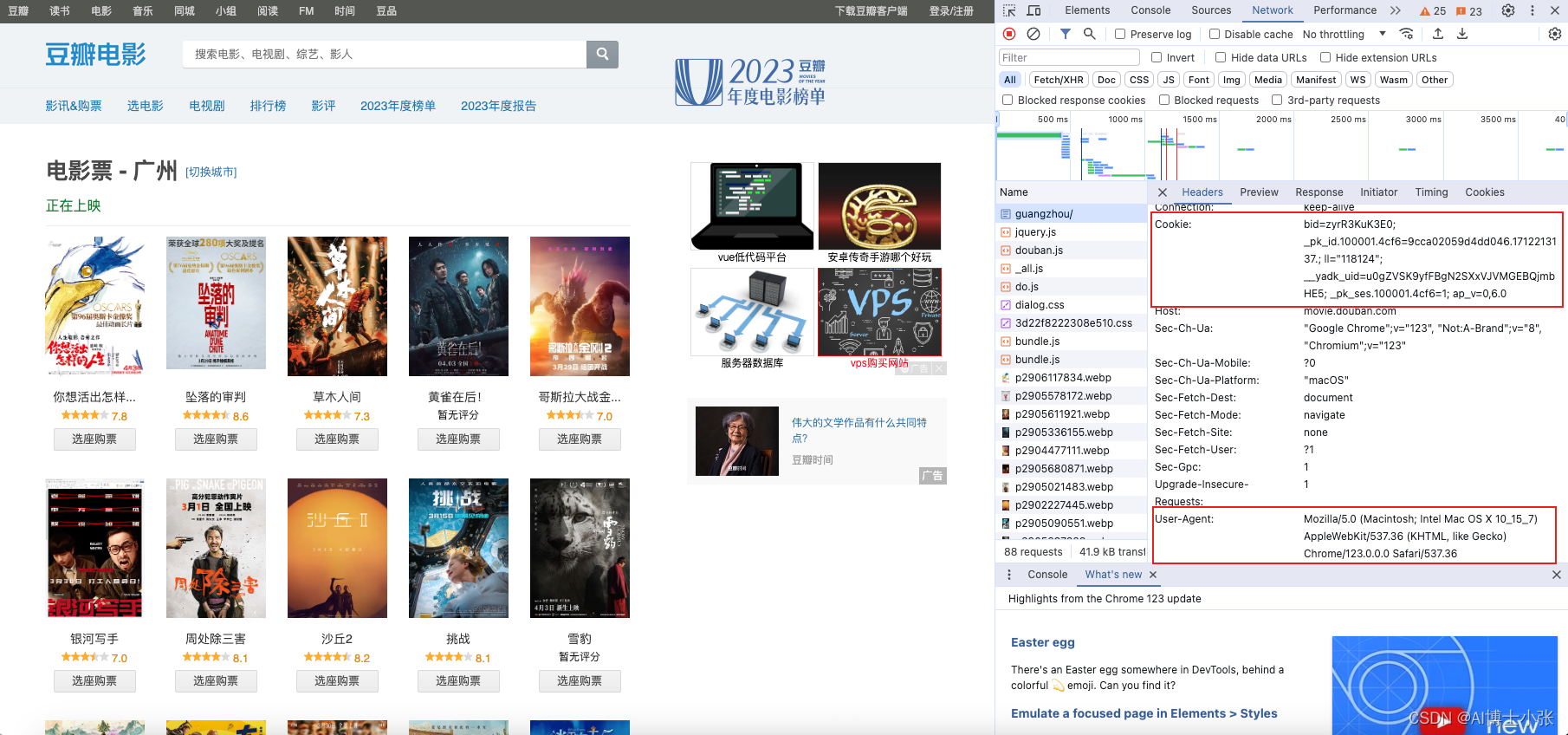The image size is (1568, 735).
Task: Click the issues count 23 icon
Action: pyautogui.click(x=1469, y=11)
